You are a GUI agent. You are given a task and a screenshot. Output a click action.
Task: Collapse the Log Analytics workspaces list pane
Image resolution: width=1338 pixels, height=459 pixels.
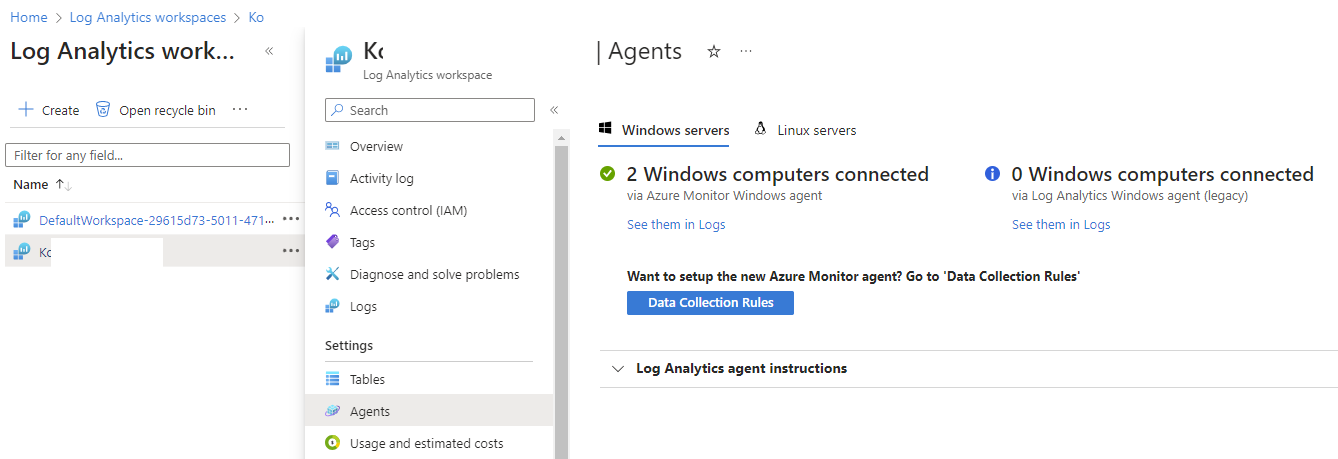(x=269, y=51)
